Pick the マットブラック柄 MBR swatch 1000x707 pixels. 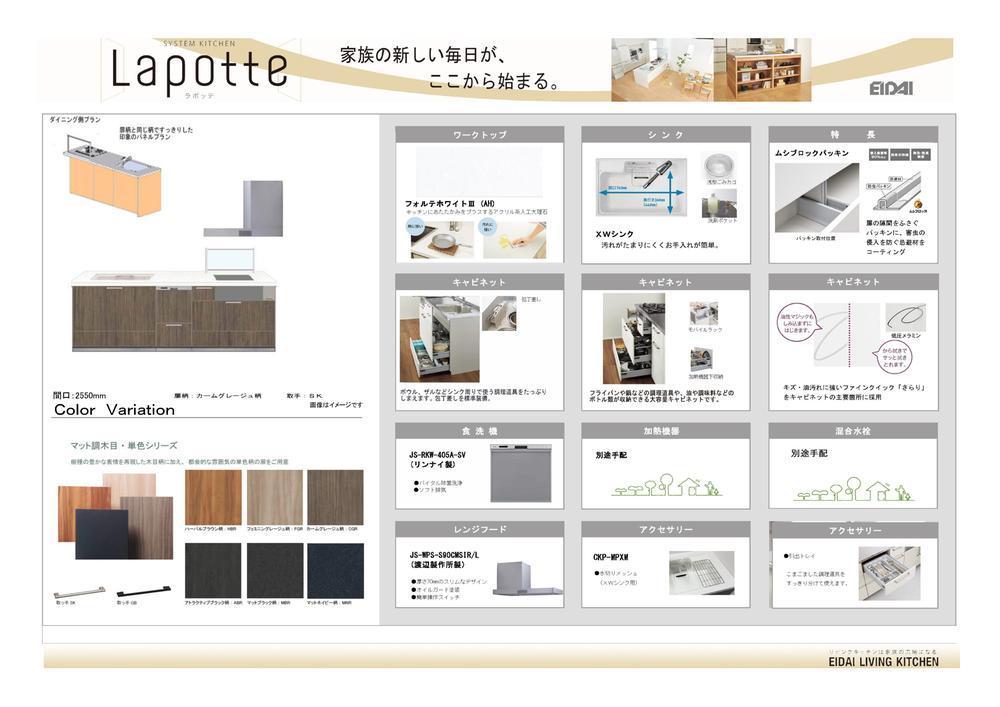(274, 571)
